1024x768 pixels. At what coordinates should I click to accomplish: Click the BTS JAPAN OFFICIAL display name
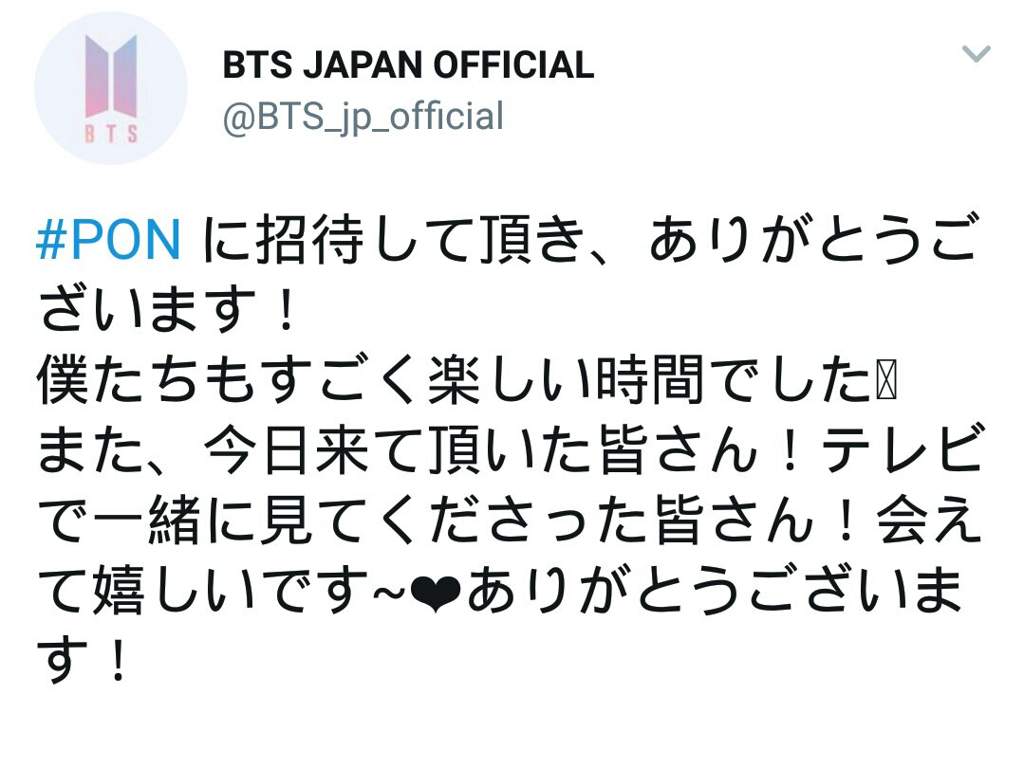tap(408, 65)
